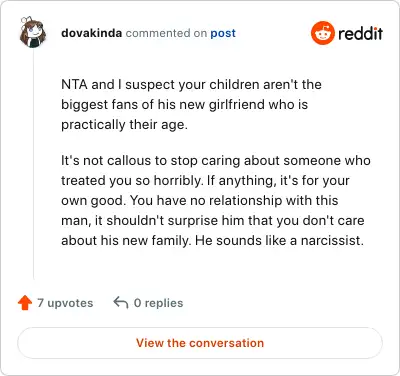Click the phrase "practically their age."
This screenshot has height=376, width=400.
tap(124, 125)
